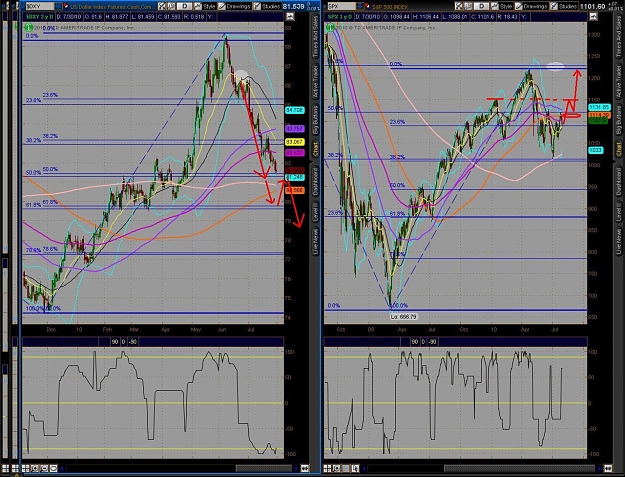
Task: Click the 1033 cyan price label on SPX
Action: (x=596, y=150)
